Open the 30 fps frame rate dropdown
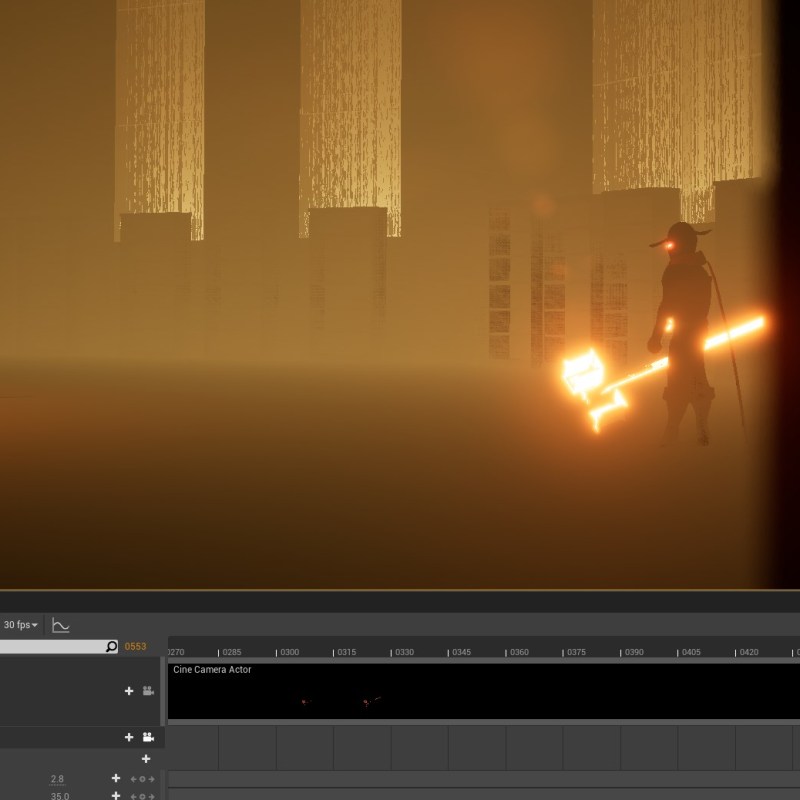 click(x=20, y=625)
